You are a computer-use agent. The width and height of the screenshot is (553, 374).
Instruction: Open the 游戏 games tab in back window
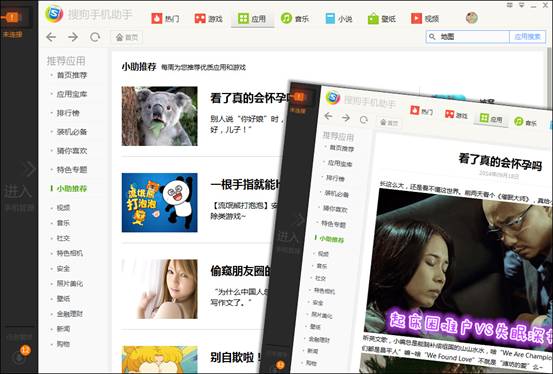209,18
